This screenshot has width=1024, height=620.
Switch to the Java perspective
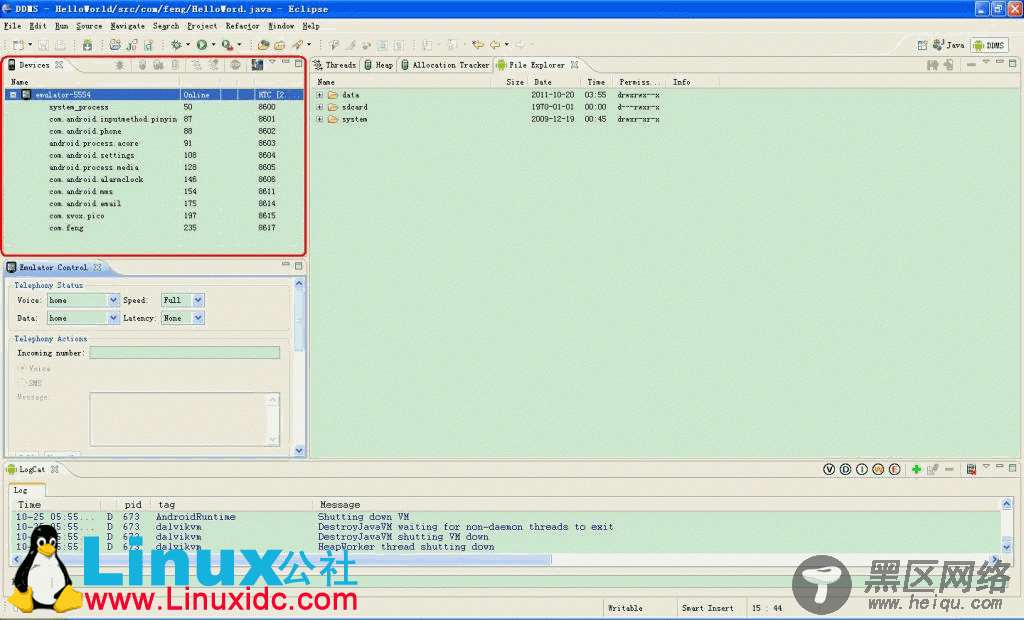point(949,45)
